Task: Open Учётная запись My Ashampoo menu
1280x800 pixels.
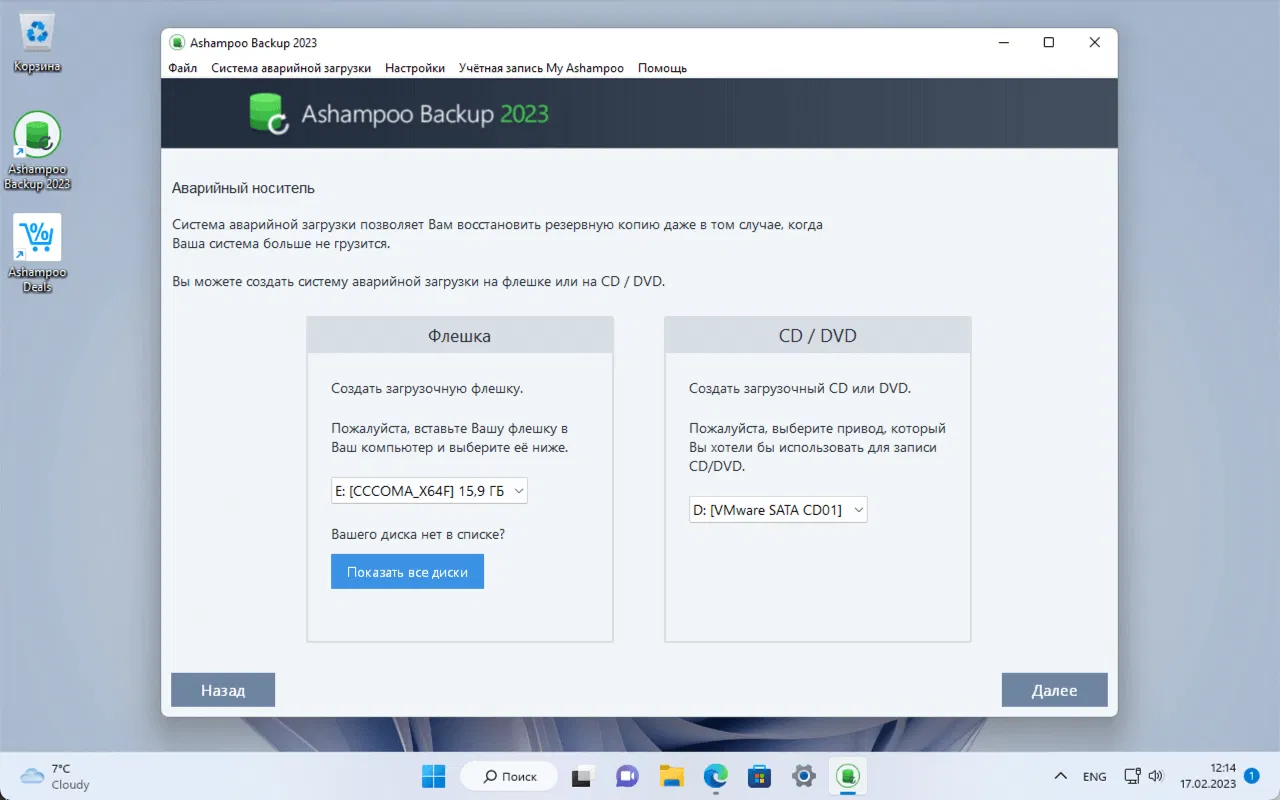Action: [541, 68]
